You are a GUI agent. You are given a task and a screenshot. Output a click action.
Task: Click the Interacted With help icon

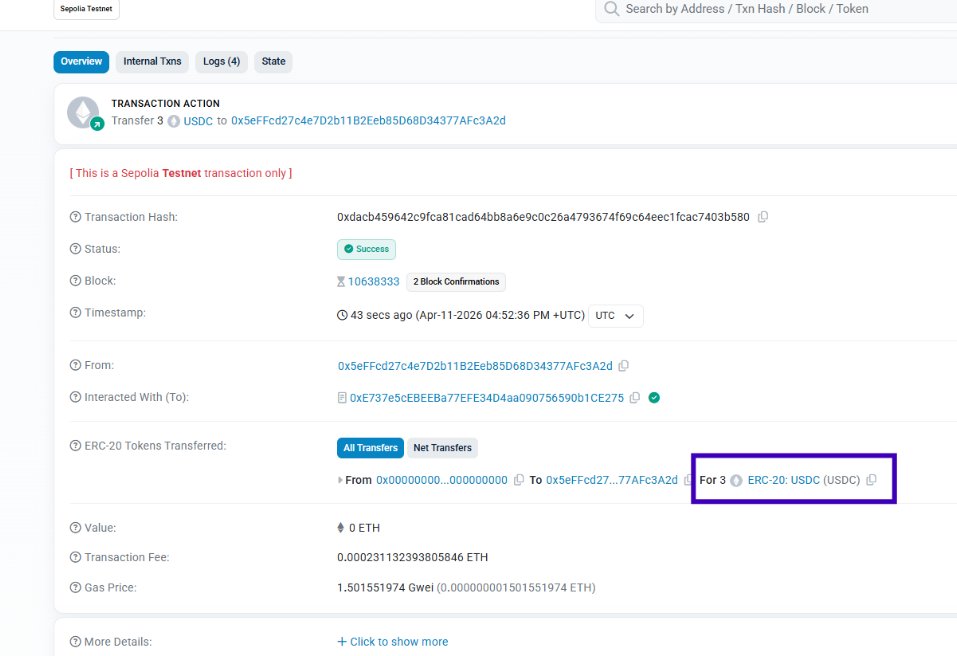point(75,397)
